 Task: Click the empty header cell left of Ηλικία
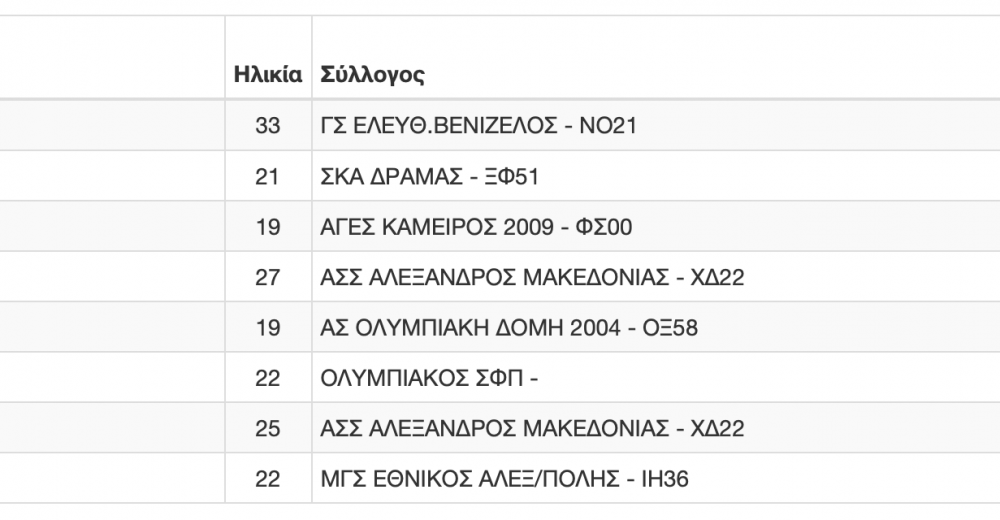pyautogui.click(x=112, y=57)
